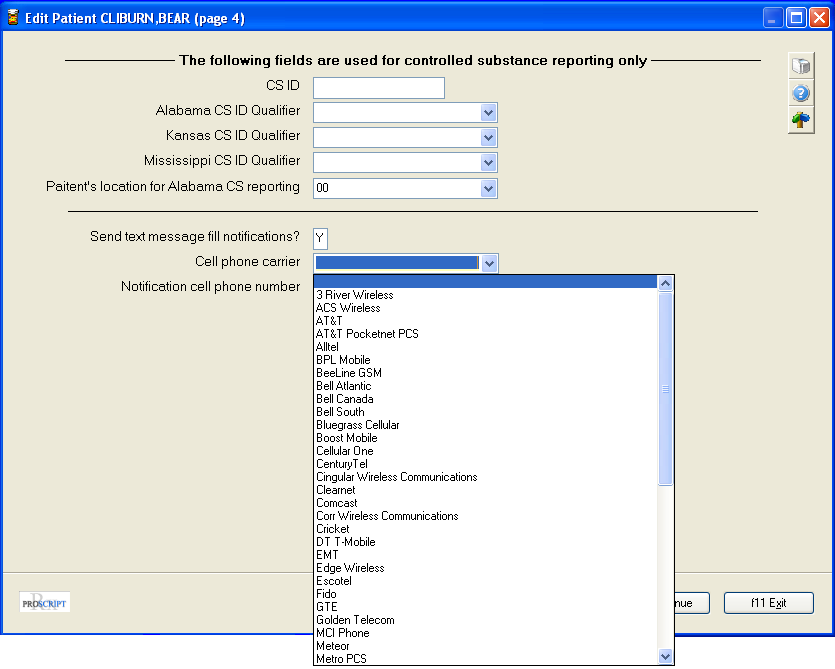Image resolution: width=835 pixels, height=669 pixels.
Task: Collapse the Cell phone carrier dropdown arrow
Action: tap(489, 263)
